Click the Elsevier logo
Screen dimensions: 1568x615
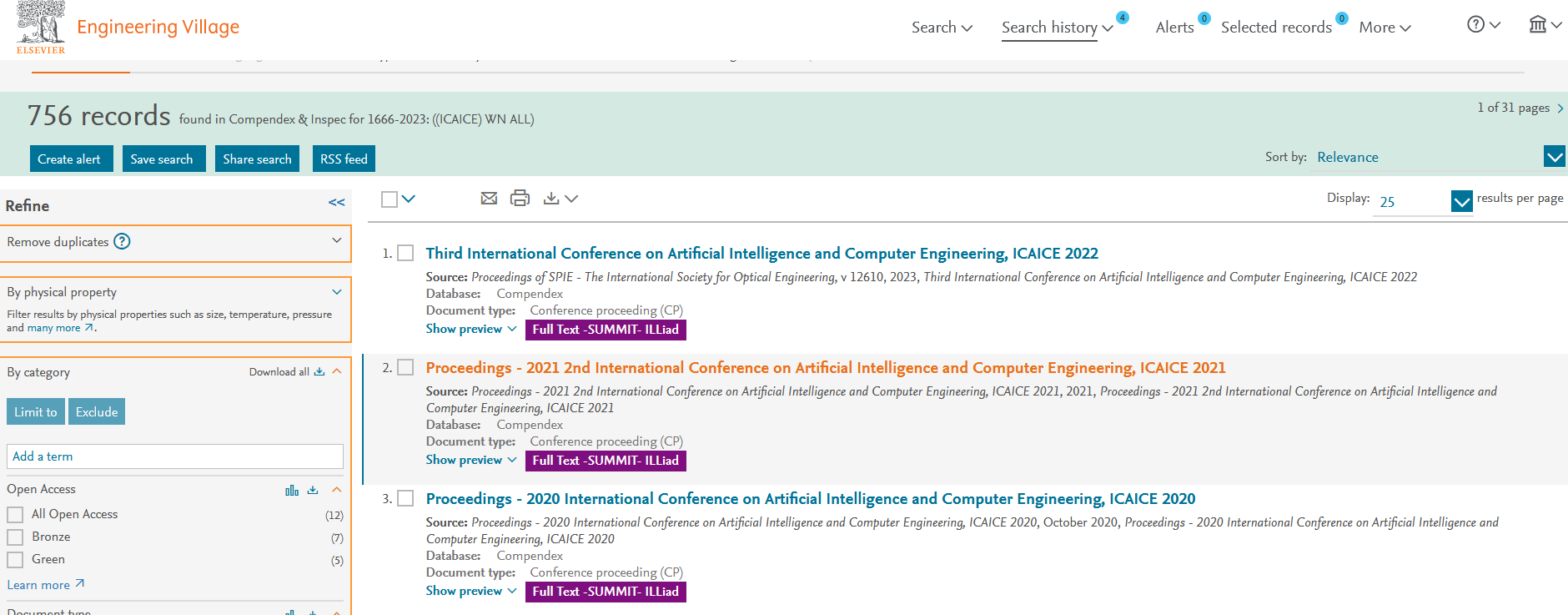40,28
